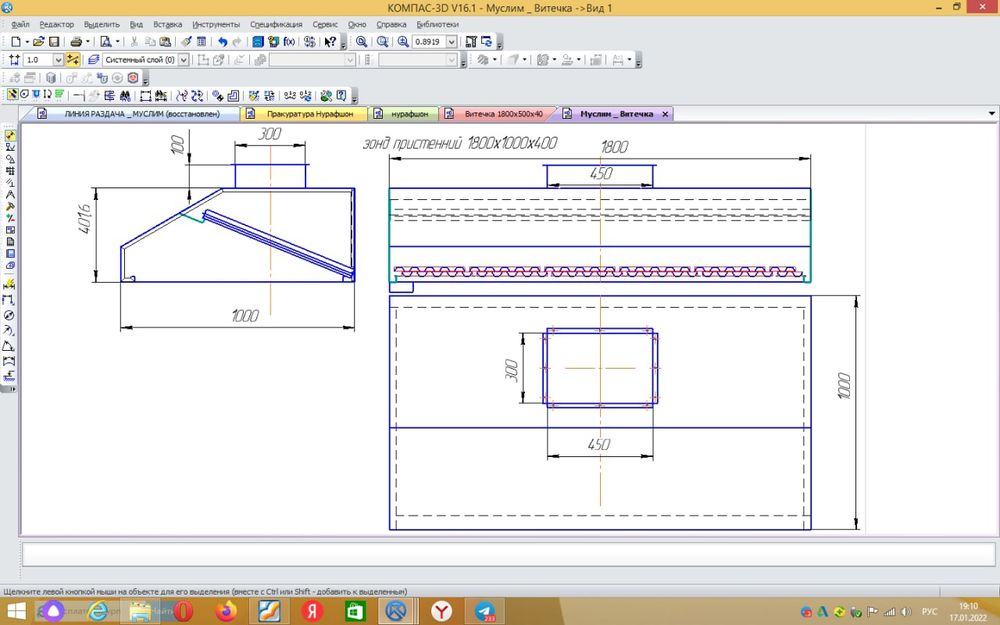Switch to the Витечка 1800x500x40 tab
Viewport: 1000px width, 625px height.
(x=503, y=114)
